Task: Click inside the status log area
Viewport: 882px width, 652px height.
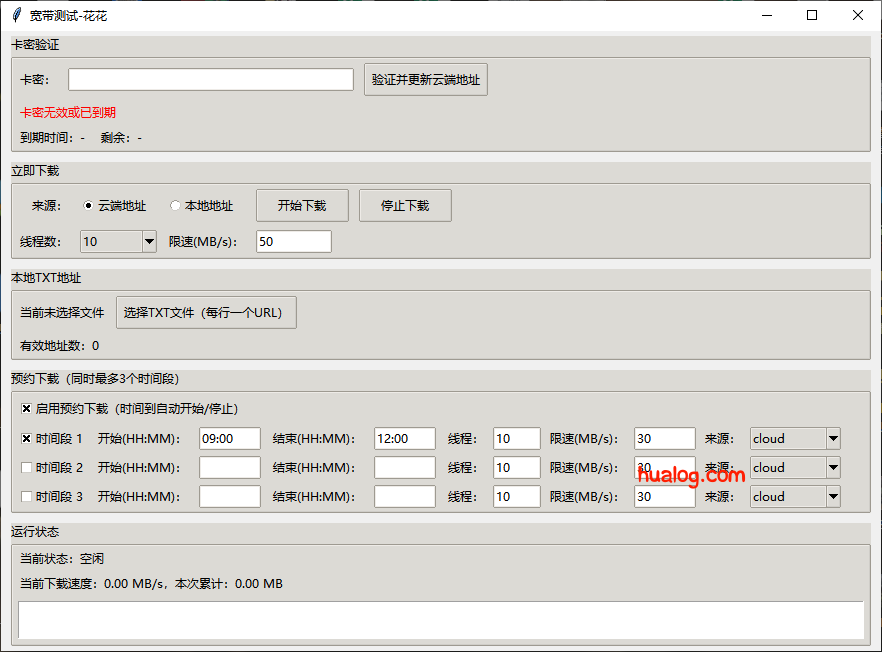Action: [x=440, y=620]
